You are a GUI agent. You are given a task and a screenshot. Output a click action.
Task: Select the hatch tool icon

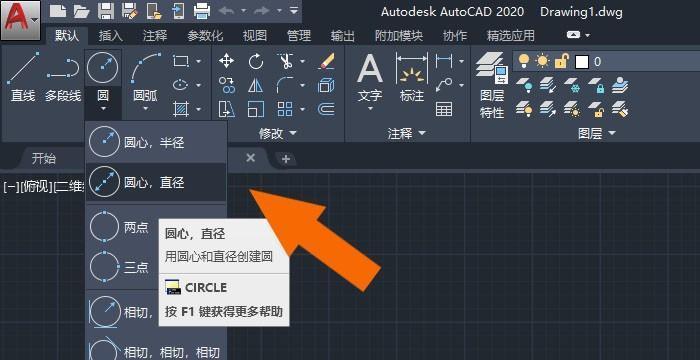(180, 109)
